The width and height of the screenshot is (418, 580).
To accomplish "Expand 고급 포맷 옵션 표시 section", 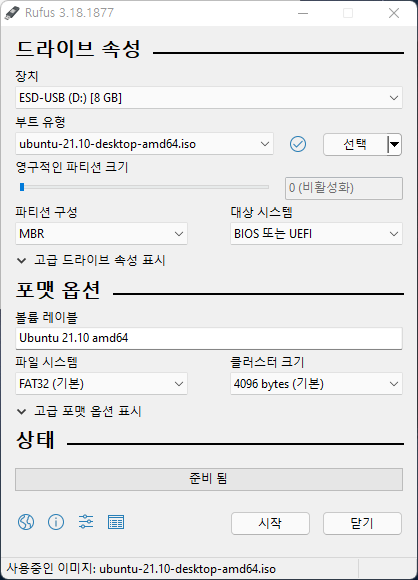I will [79, 411].
